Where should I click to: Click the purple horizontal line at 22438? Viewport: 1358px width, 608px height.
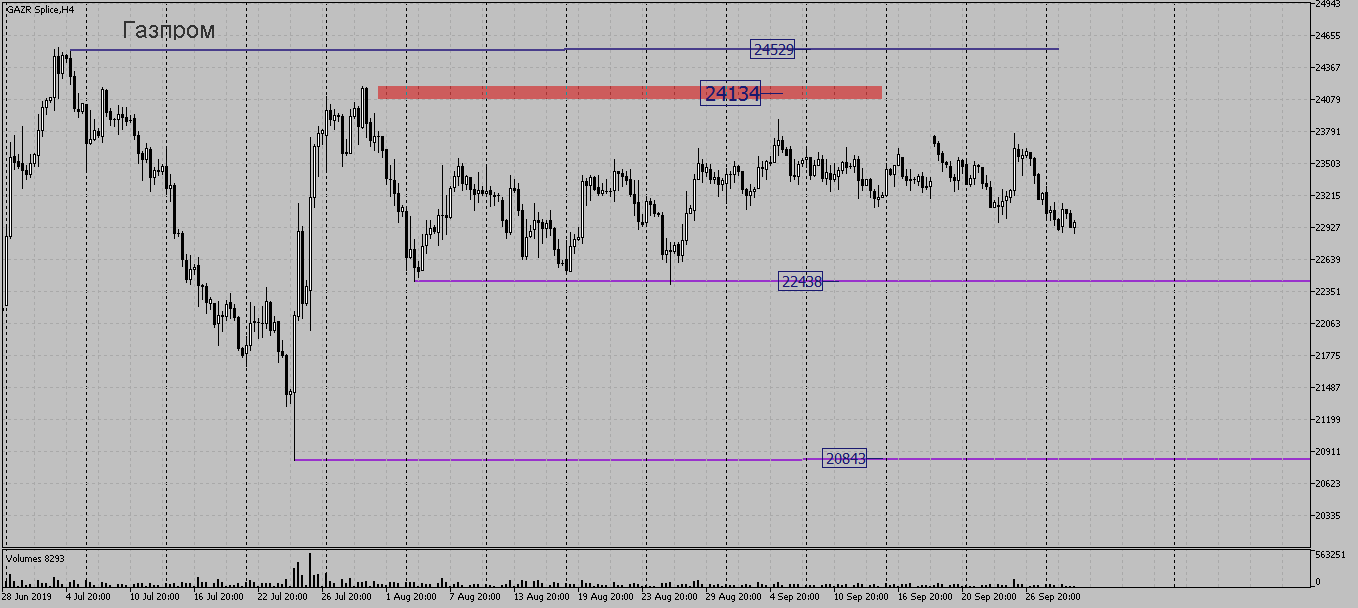click(x=1100, y=281)
